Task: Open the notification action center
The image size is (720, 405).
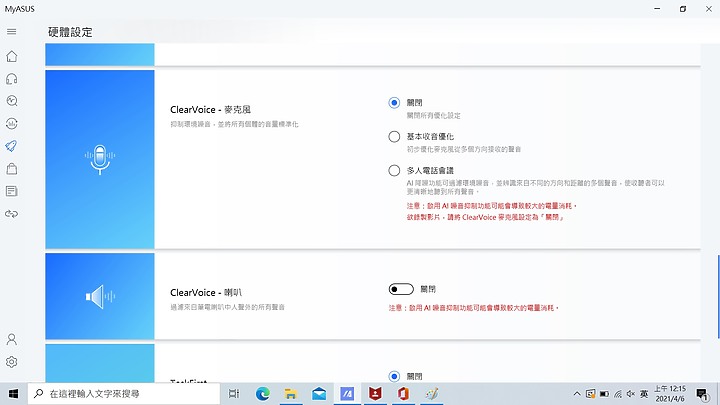Action: point(702,394)
